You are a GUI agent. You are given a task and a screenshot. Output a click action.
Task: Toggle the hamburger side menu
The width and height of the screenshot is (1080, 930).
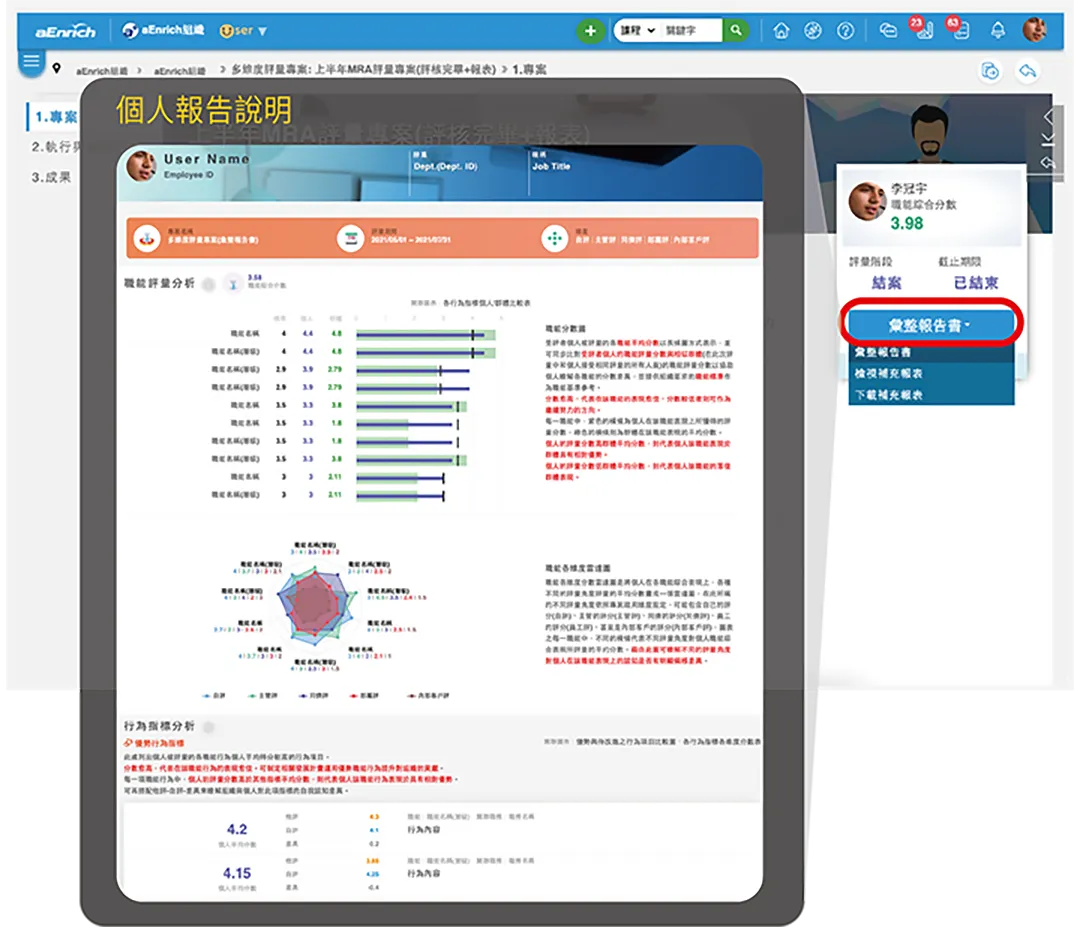click(31, 62)
